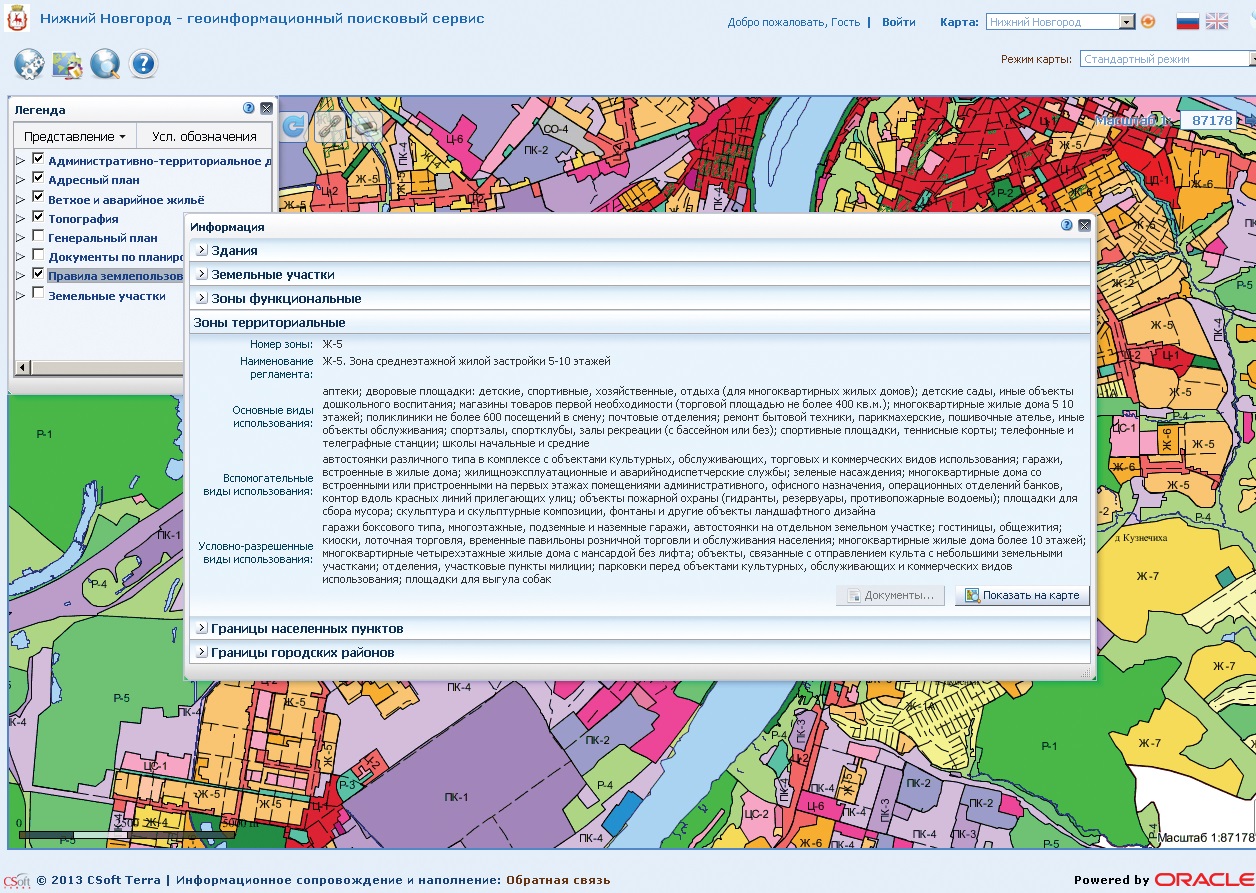The width and height of the screenshot is (1256, 893).
Task: Open help in the Информация window header
Action: pos(1067,226)
